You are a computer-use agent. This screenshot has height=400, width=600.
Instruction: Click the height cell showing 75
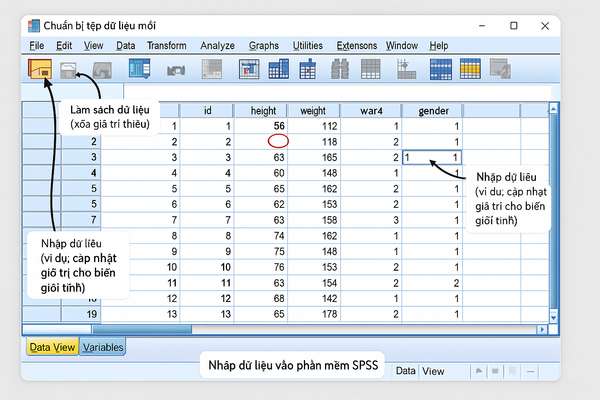(261, 251)
